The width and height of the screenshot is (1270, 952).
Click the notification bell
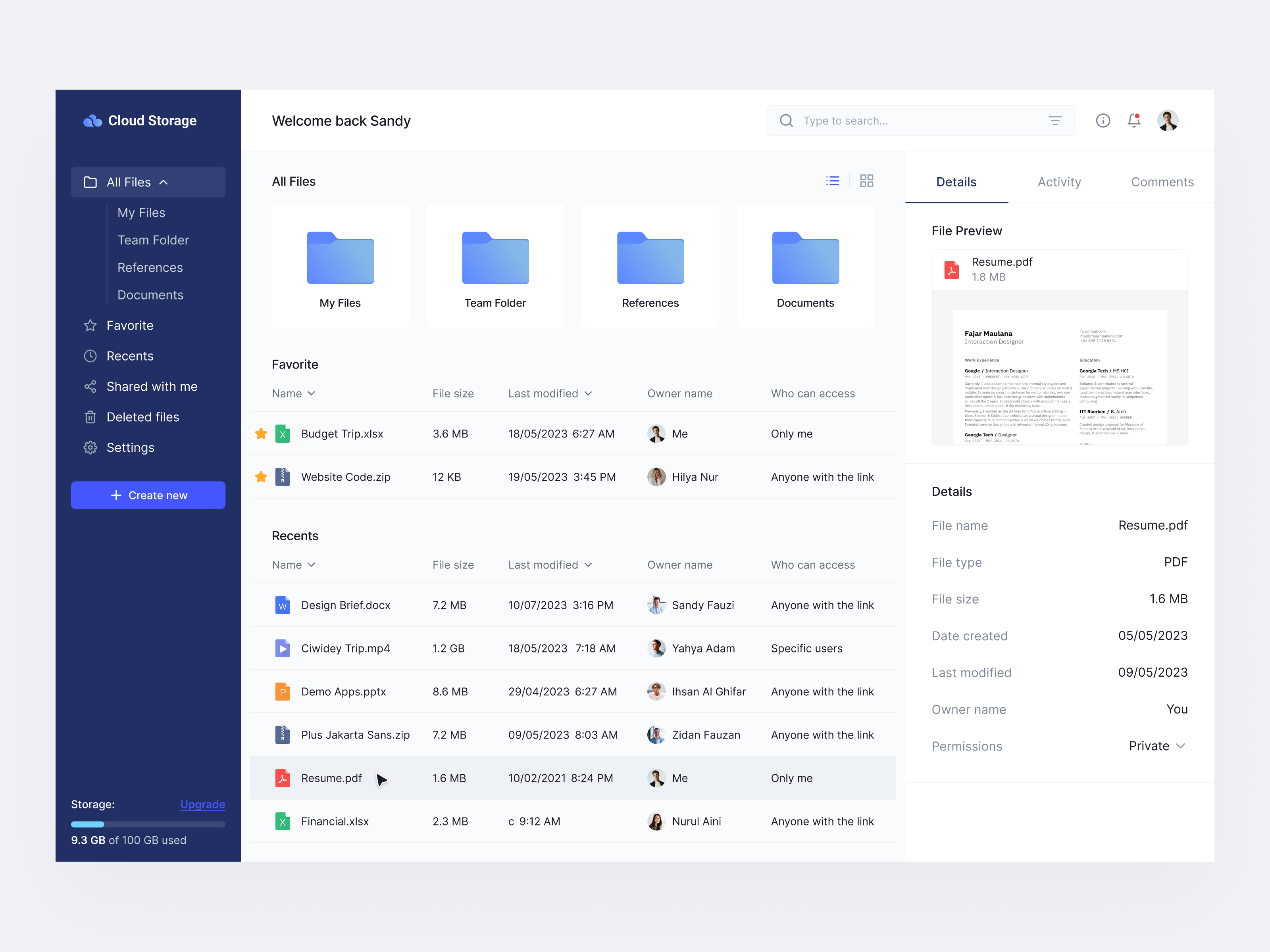click(1134, 121)
